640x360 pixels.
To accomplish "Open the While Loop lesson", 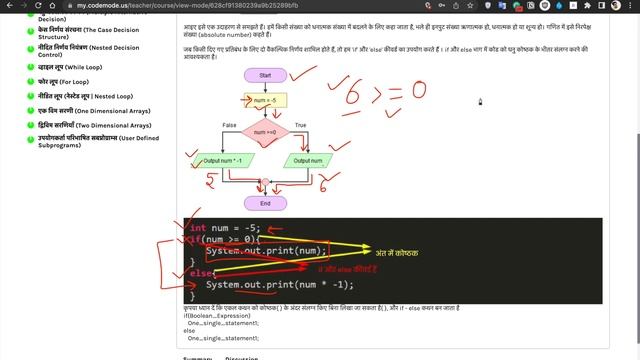I will [x=70, y=67].
